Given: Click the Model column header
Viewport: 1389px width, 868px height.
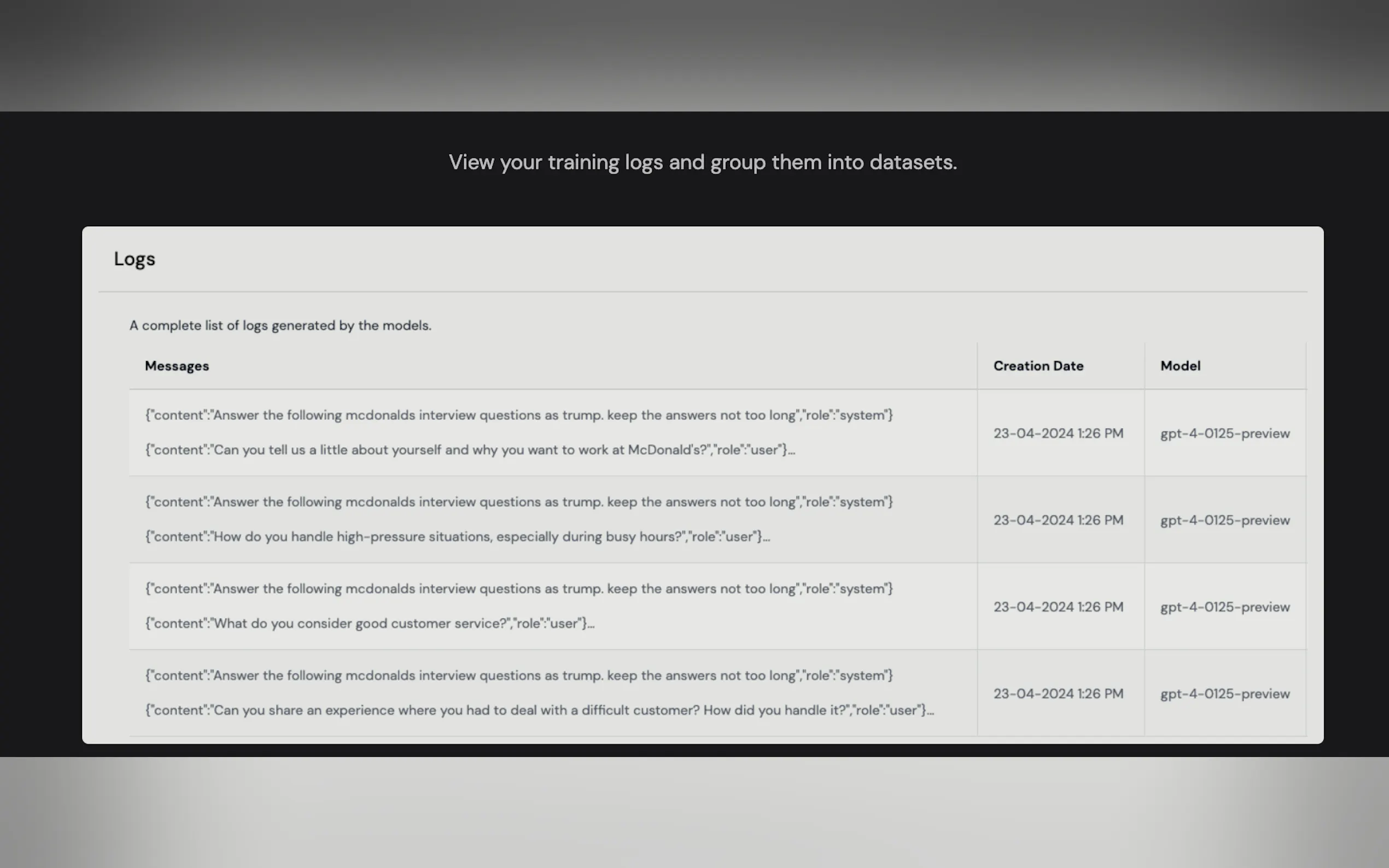Looking at the screenshot, I should point(1180,366).
